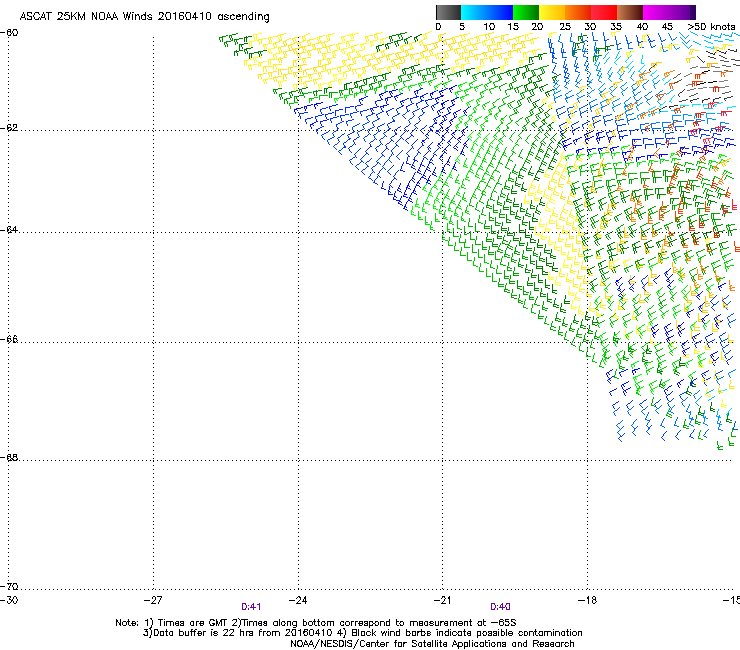Click the latitude label '-60'
The width and height of the screenshot is (740, 650).
point(9,33)
